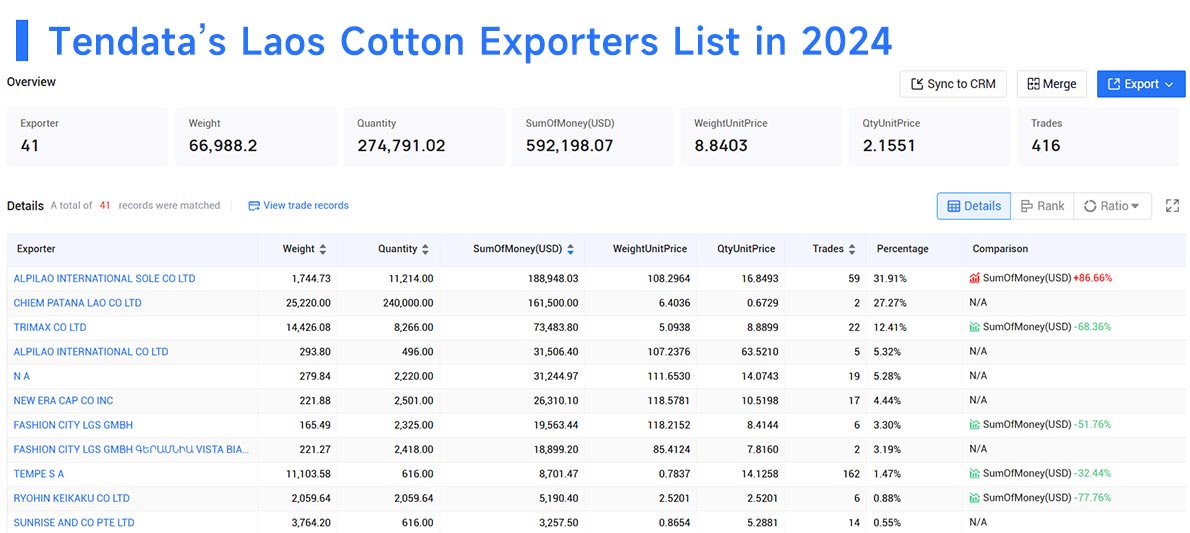Click the fullscreen expand icon

click(1173, 206)
